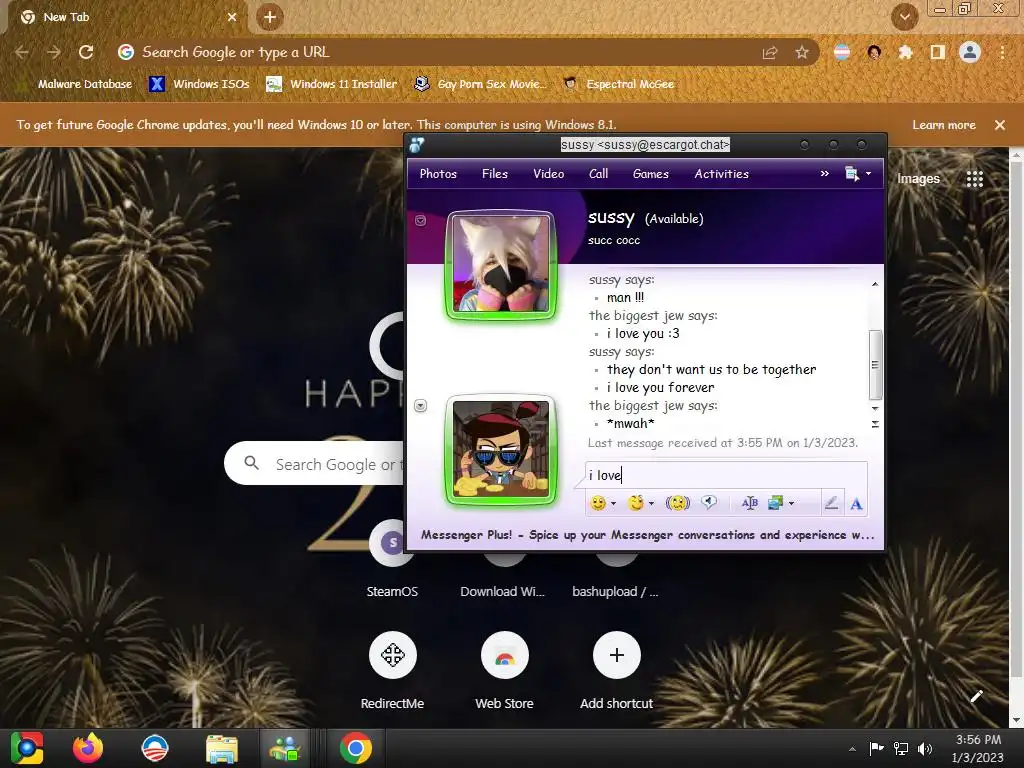The width and height of the screenshot is (1024, 768).
Task: Open the Web Store shortcut
Action: tap(504, 655)
